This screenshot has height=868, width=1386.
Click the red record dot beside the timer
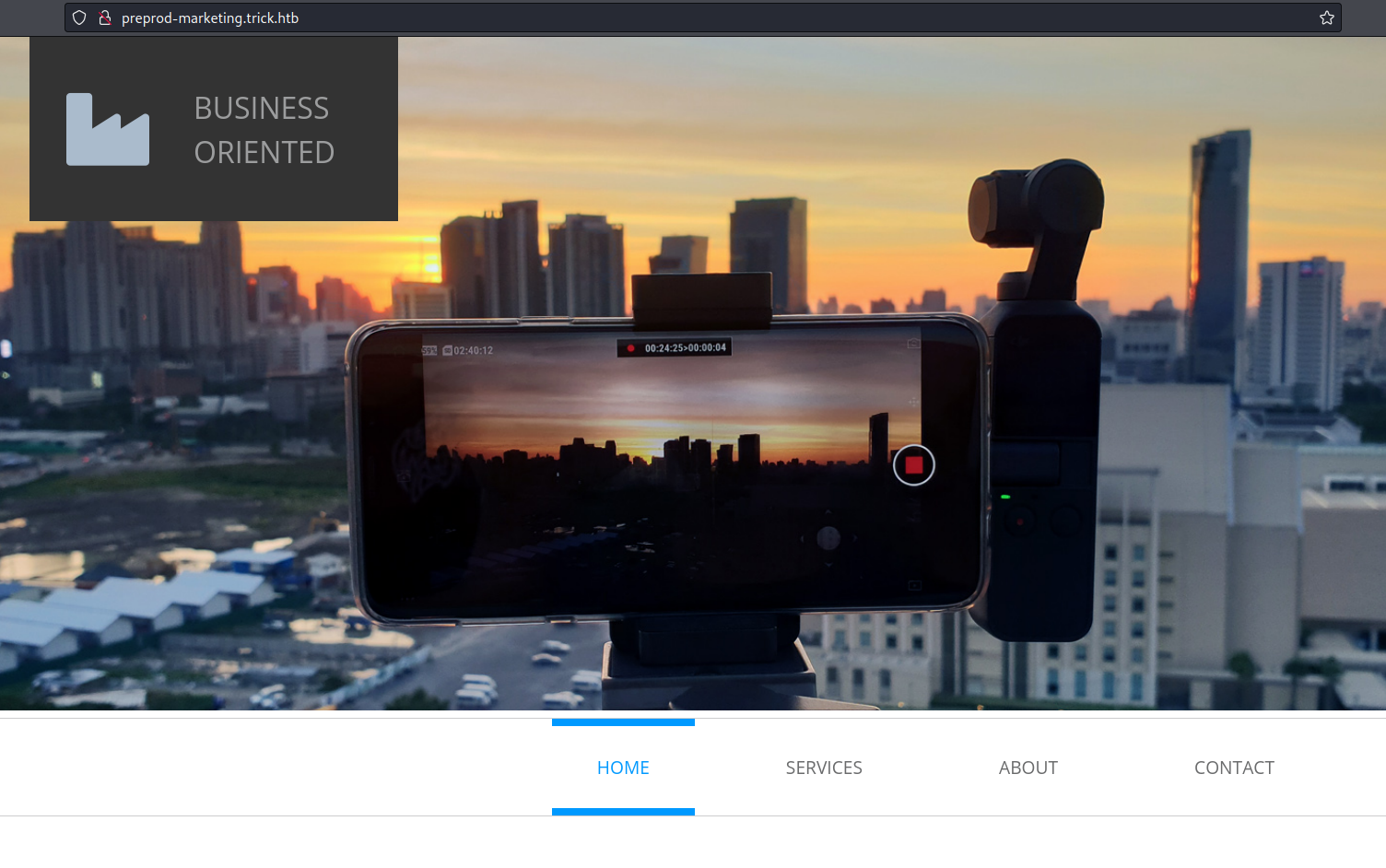[630, 348]
